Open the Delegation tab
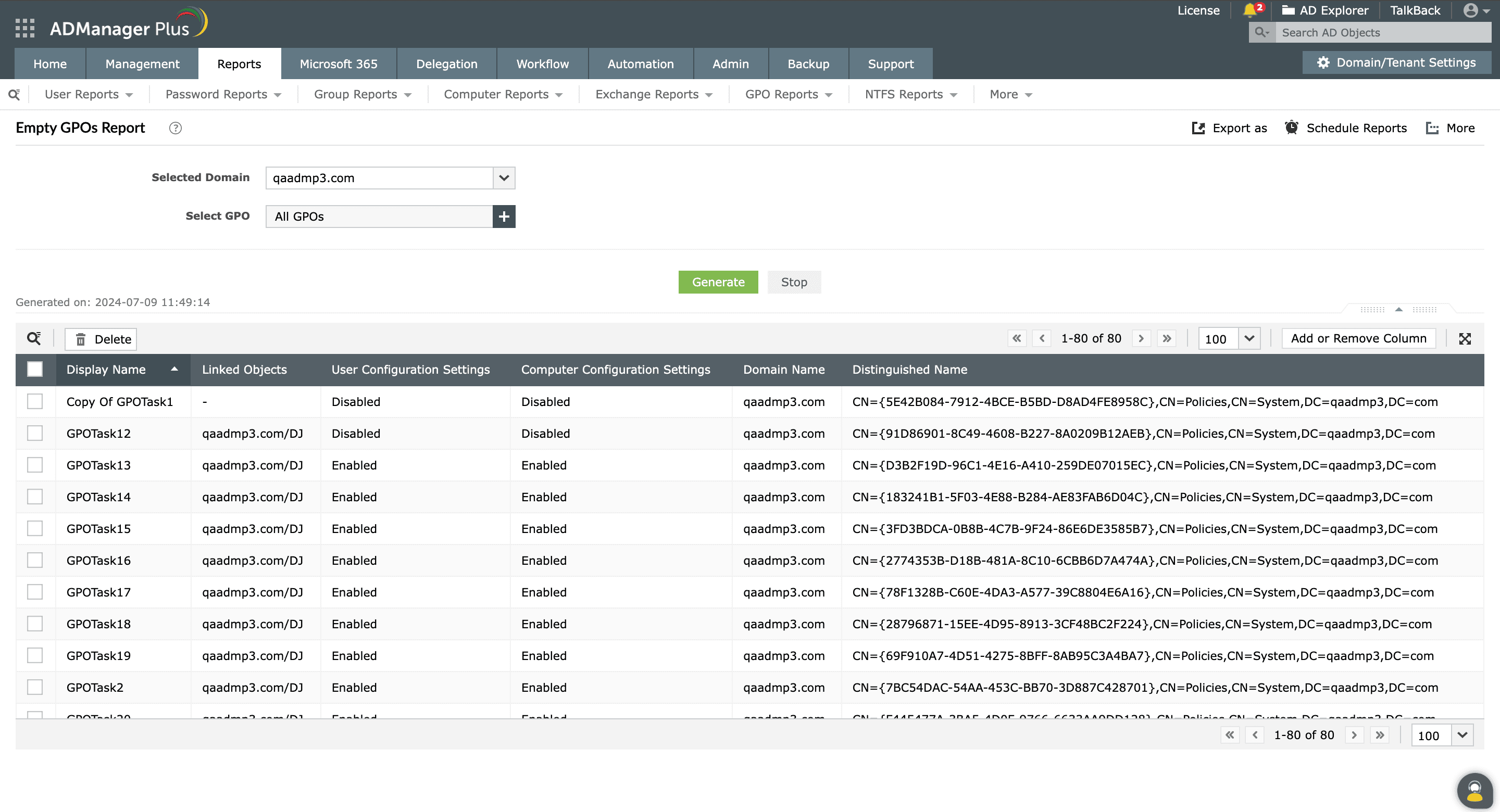The height and width of the screenshot is (812, 1500). (x=446, y=64)
